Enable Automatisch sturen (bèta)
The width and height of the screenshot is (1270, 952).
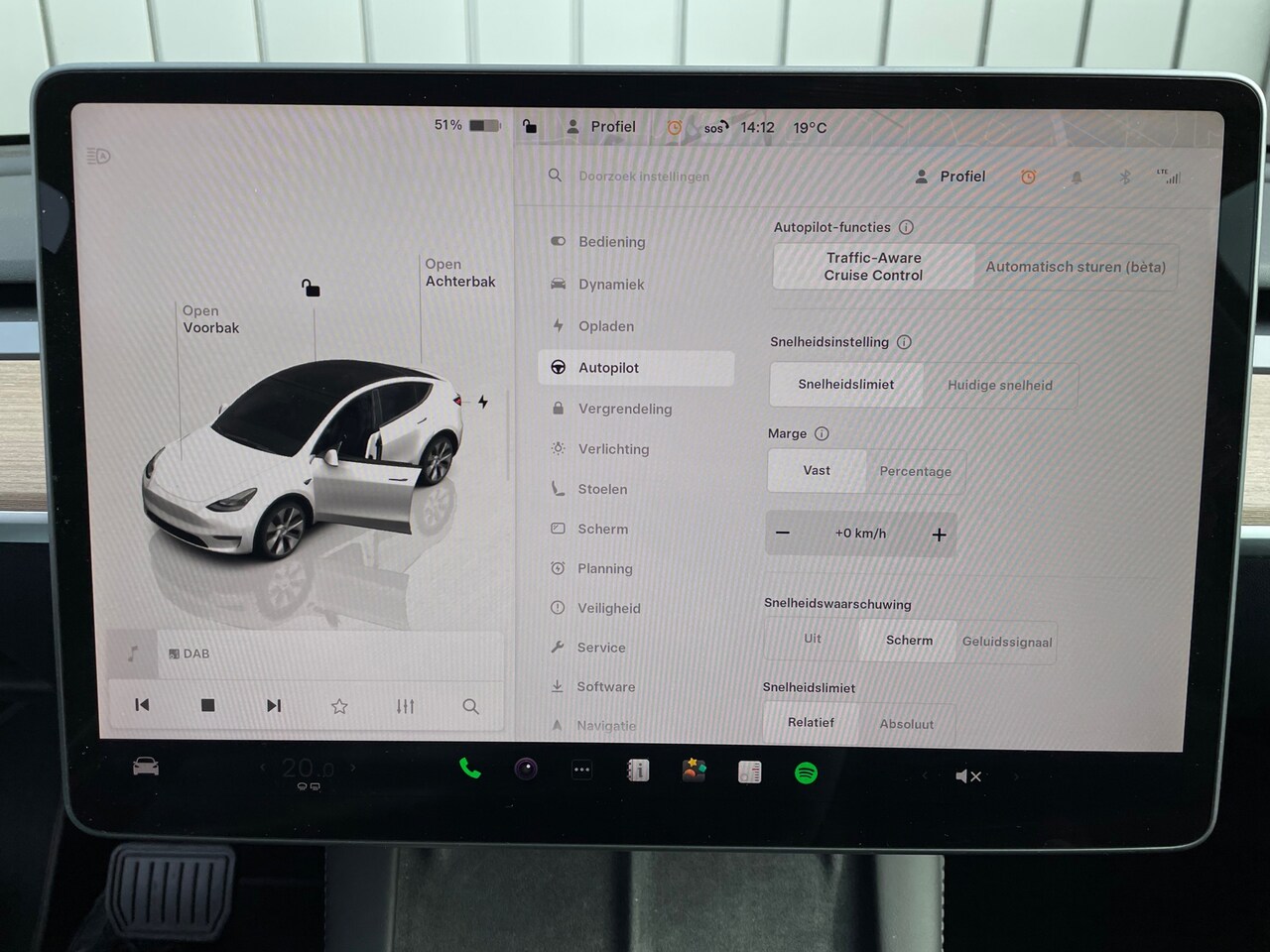[1076, 267]
